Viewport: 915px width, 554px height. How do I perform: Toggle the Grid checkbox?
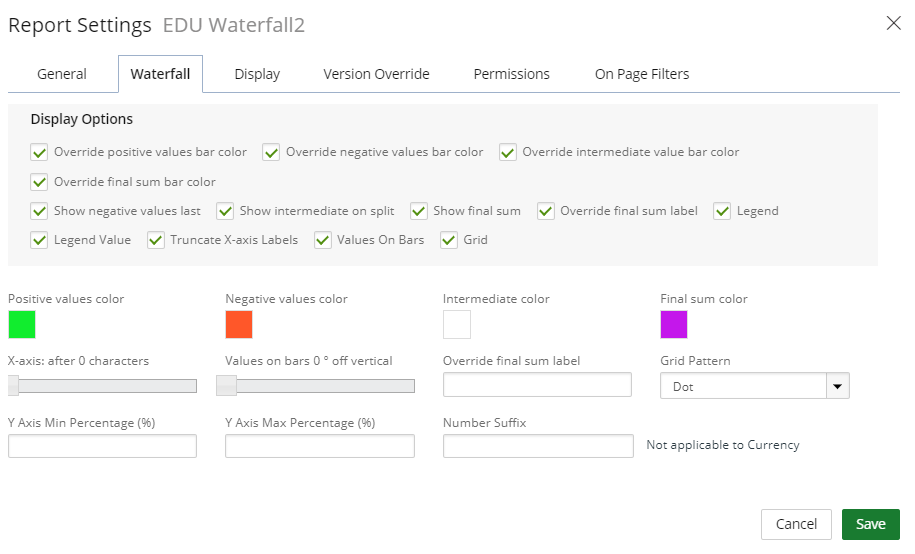(449, 240)
